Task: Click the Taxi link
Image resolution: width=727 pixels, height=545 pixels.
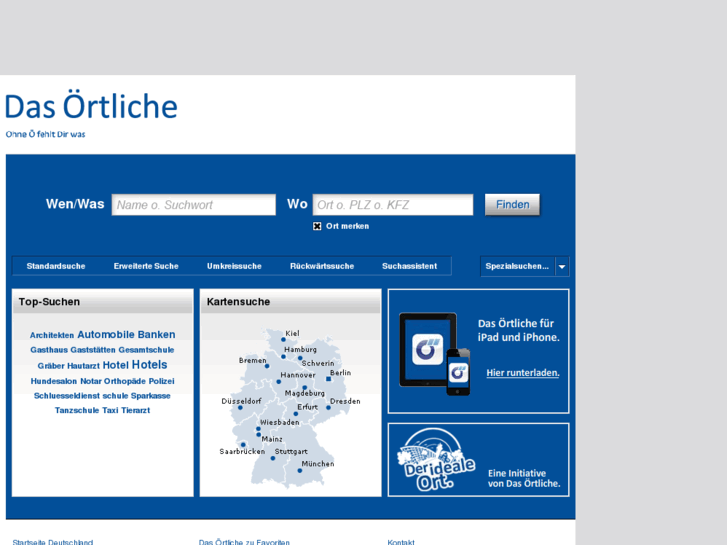Action: (110, 410)
